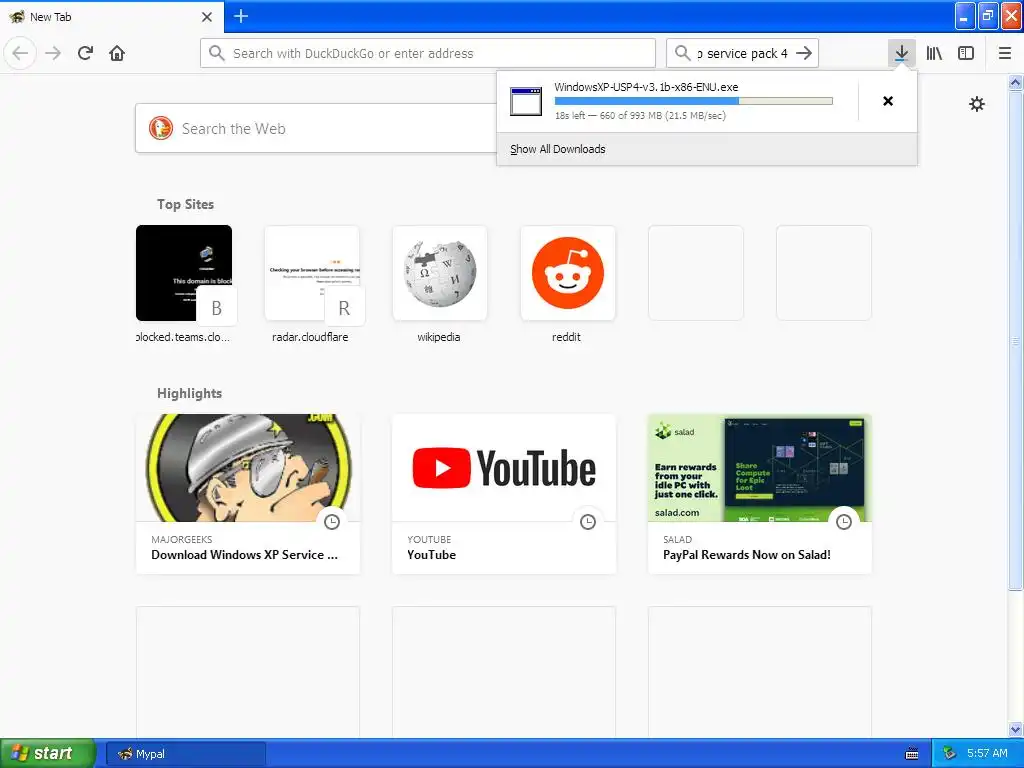Open the hamburger application menu
The height and width of the screenshot is (768, 1024).
(1005, 53)
